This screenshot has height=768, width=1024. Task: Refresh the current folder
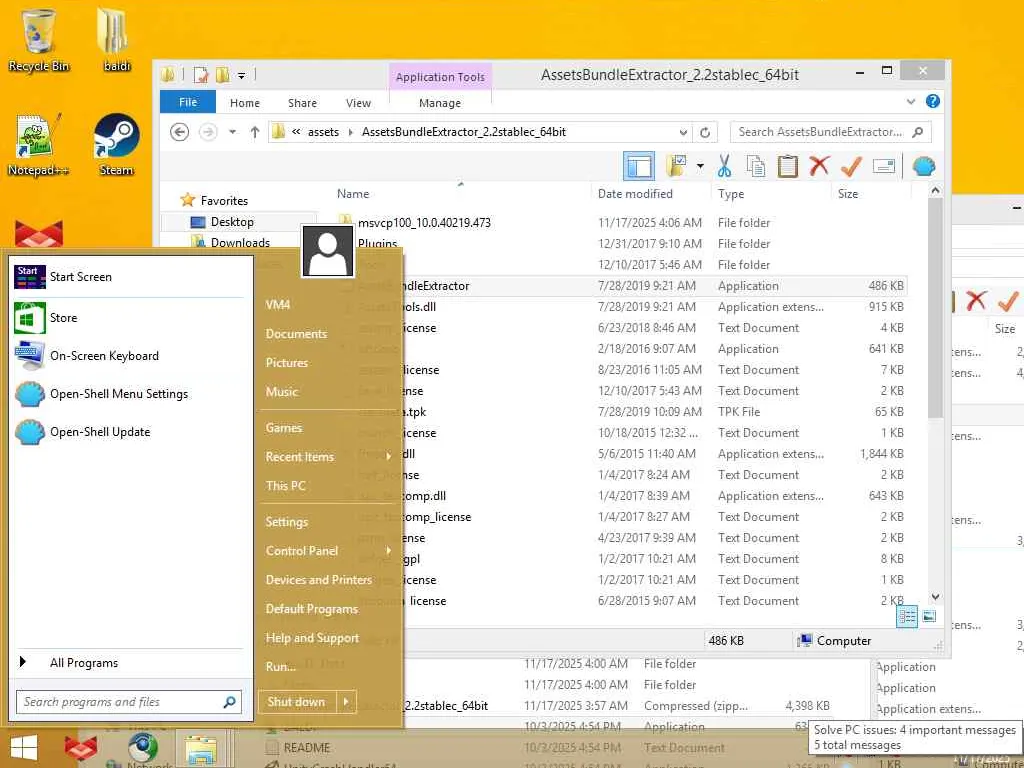(705, 133)
